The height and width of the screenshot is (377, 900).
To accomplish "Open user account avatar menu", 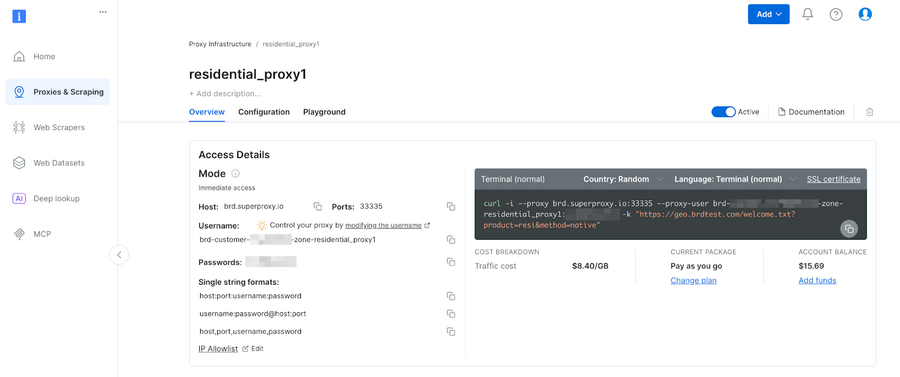I will [x=865, y=14].
